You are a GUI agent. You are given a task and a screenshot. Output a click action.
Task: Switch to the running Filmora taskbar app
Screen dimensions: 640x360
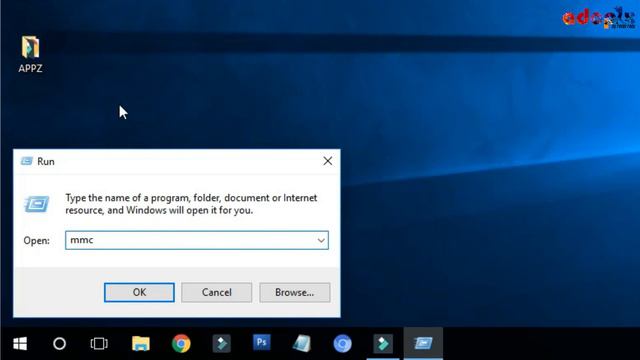point(382,344)
